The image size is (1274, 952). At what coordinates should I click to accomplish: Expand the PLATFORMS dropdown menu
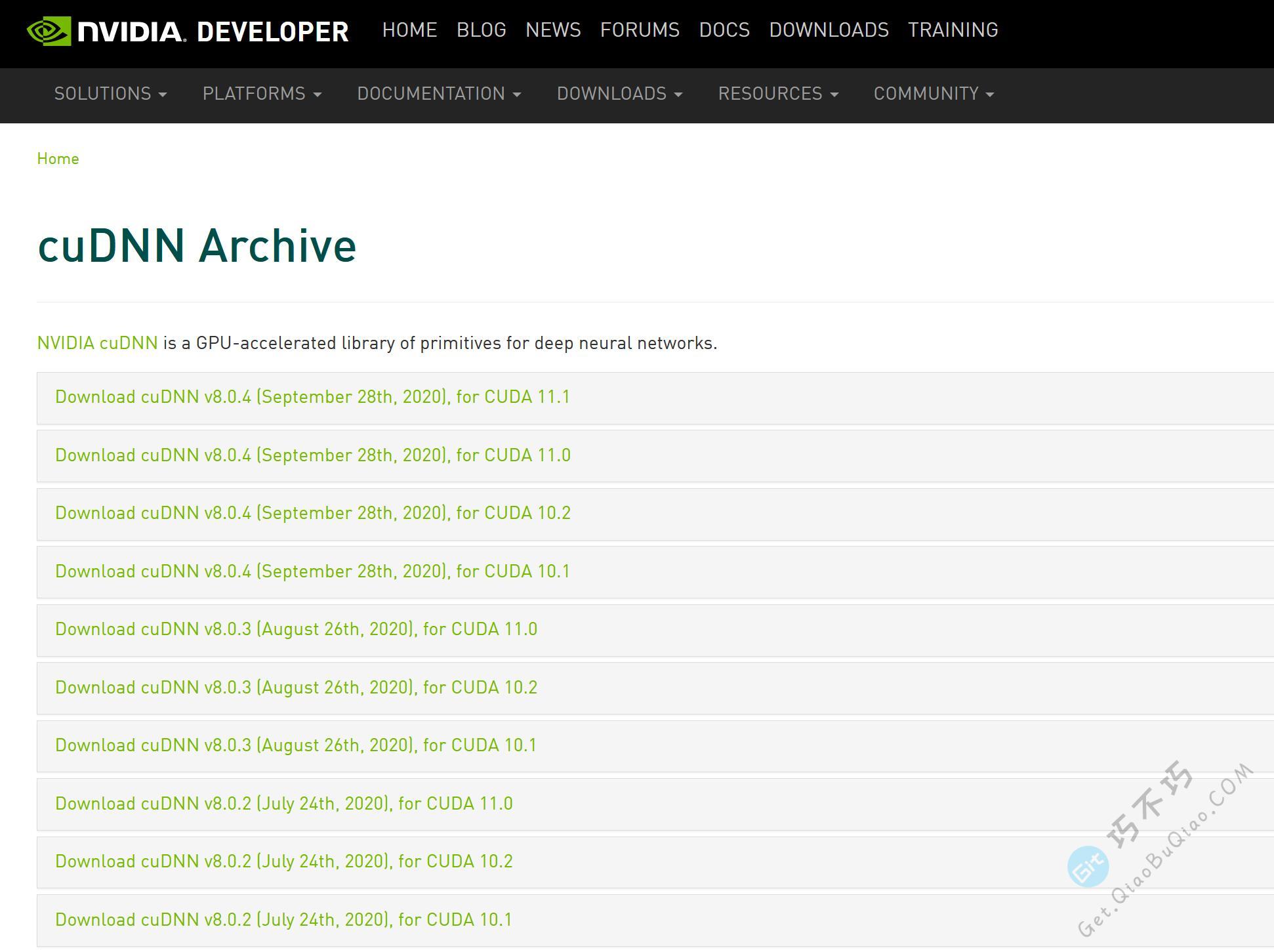[262, 94]
